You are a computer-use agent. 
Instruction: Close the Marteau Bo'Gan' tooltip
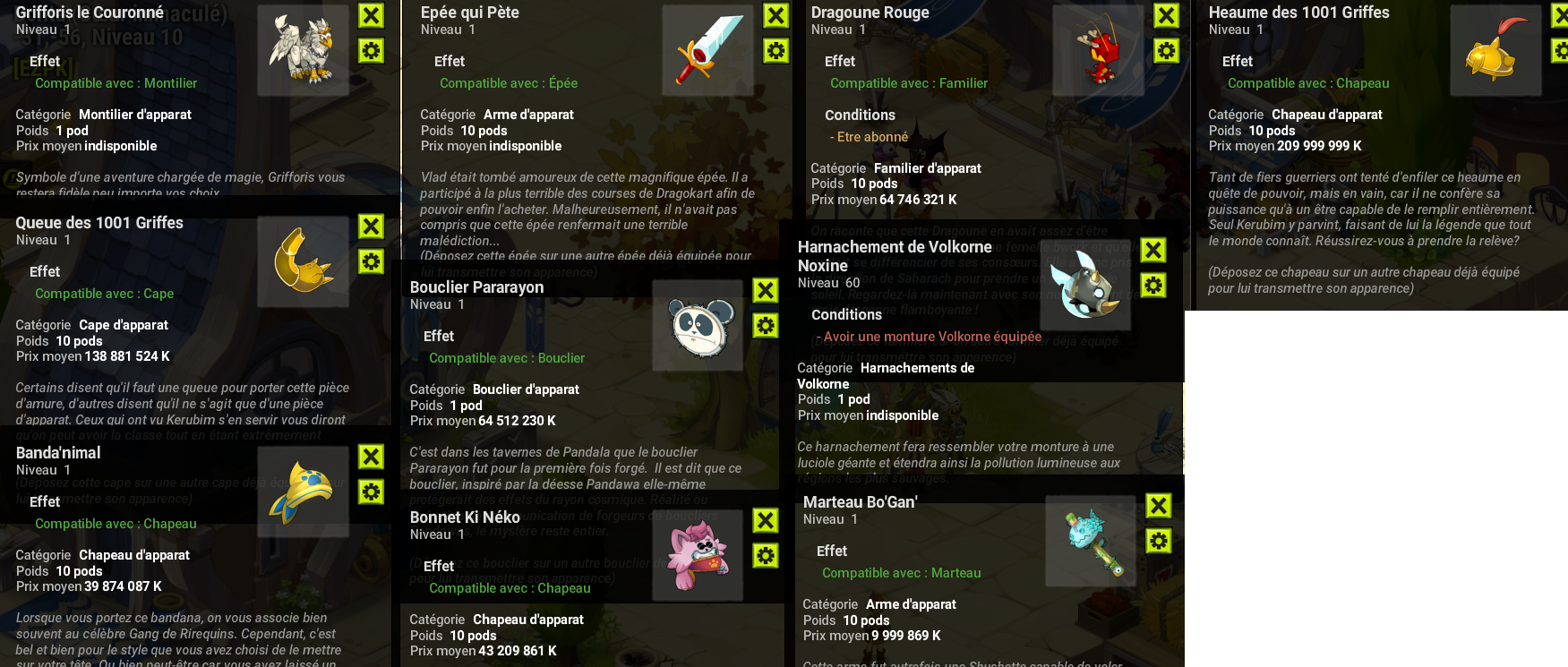point(1159,506)
